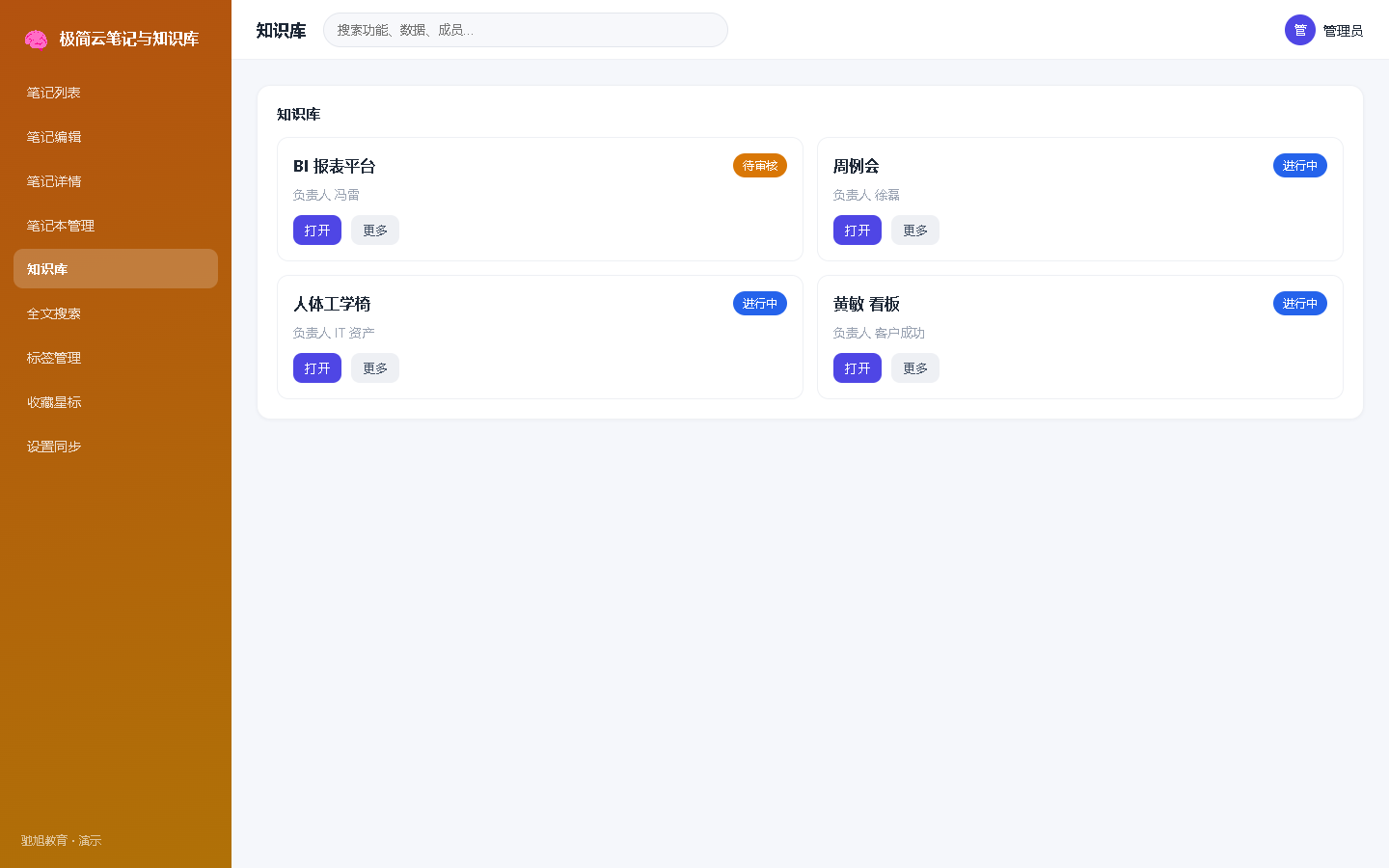Click the 管理员 username label
The height and width of the screenshot is (868, 1389).
[x=1343, y=31]
